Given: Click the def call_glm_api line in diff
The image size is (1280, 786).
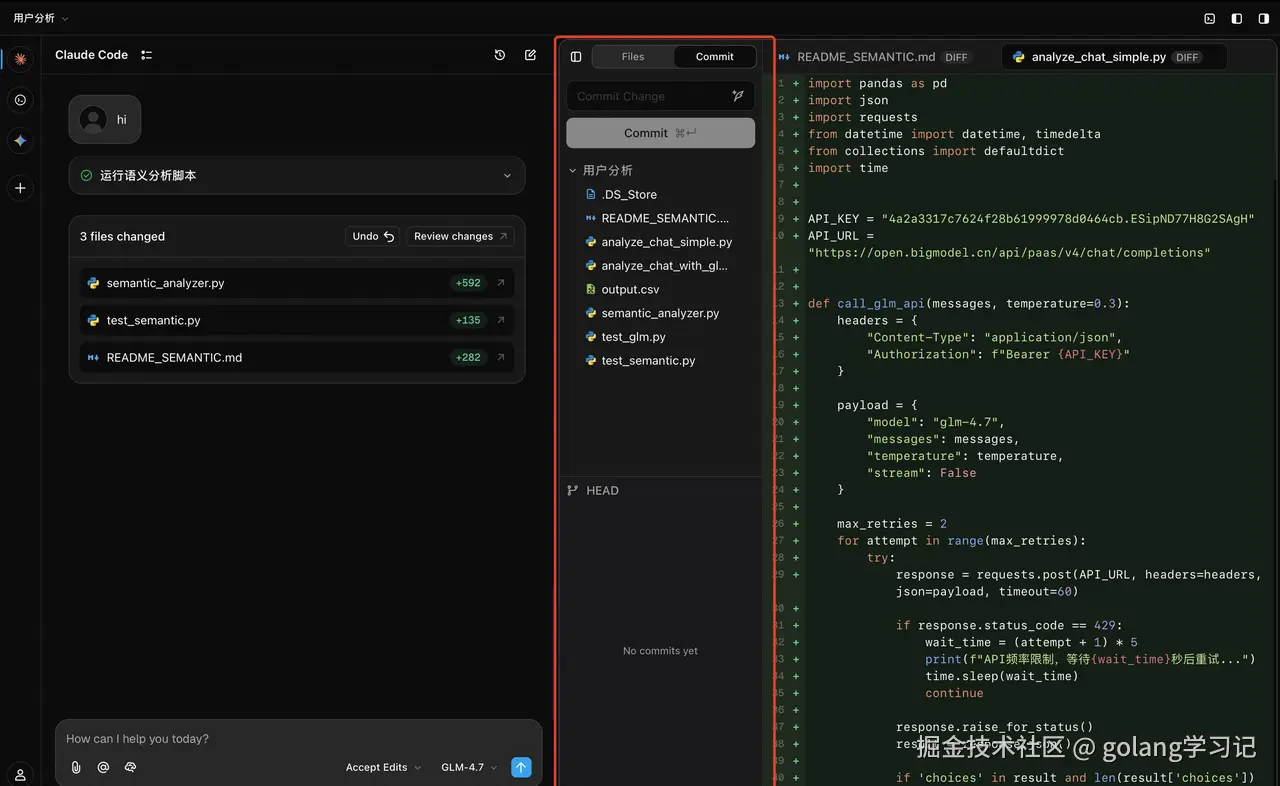Looking at the screenshot, I should pos(968,303).
